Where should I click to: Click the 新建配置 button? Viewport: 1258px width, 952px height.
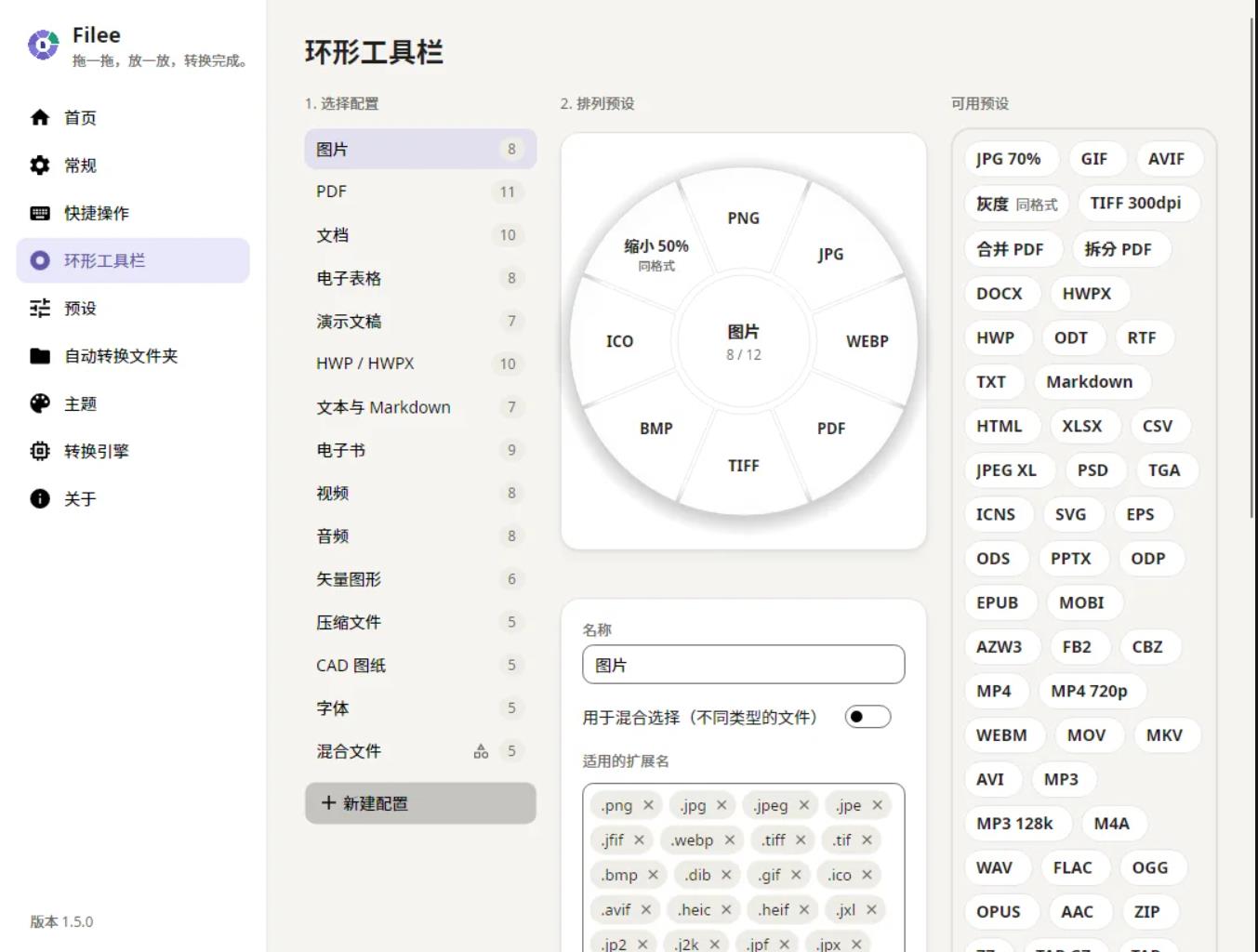(x=420, y=803)
